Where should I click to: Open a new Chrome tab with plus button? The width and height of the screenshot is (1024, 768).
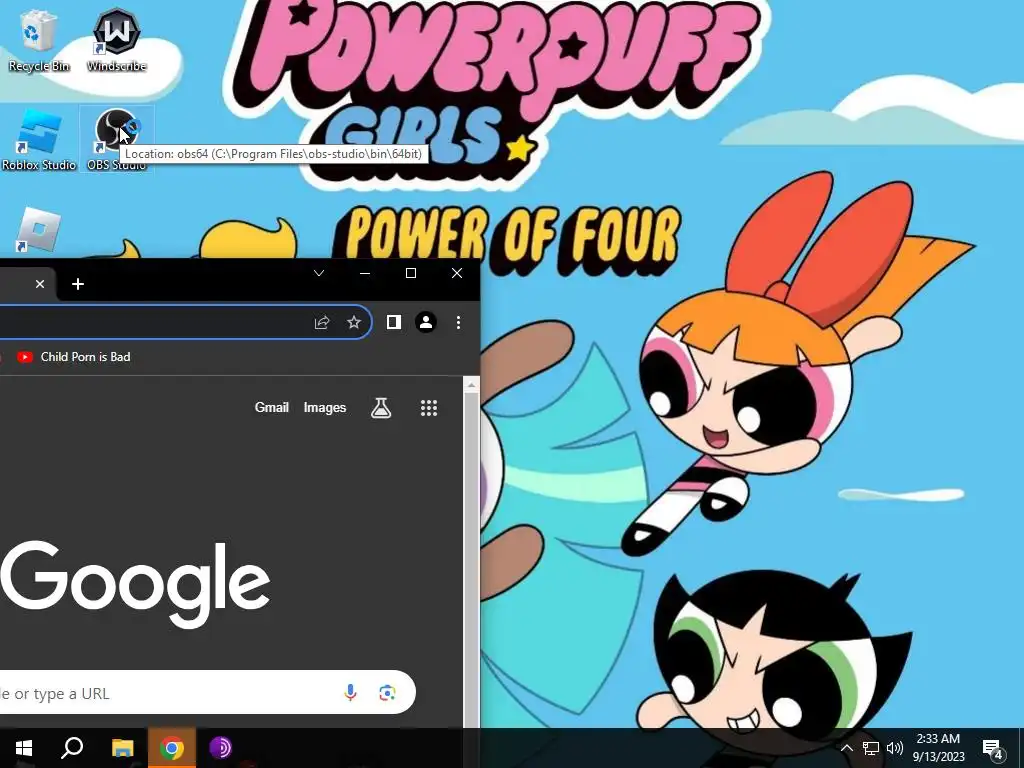[x=78, y=284]
